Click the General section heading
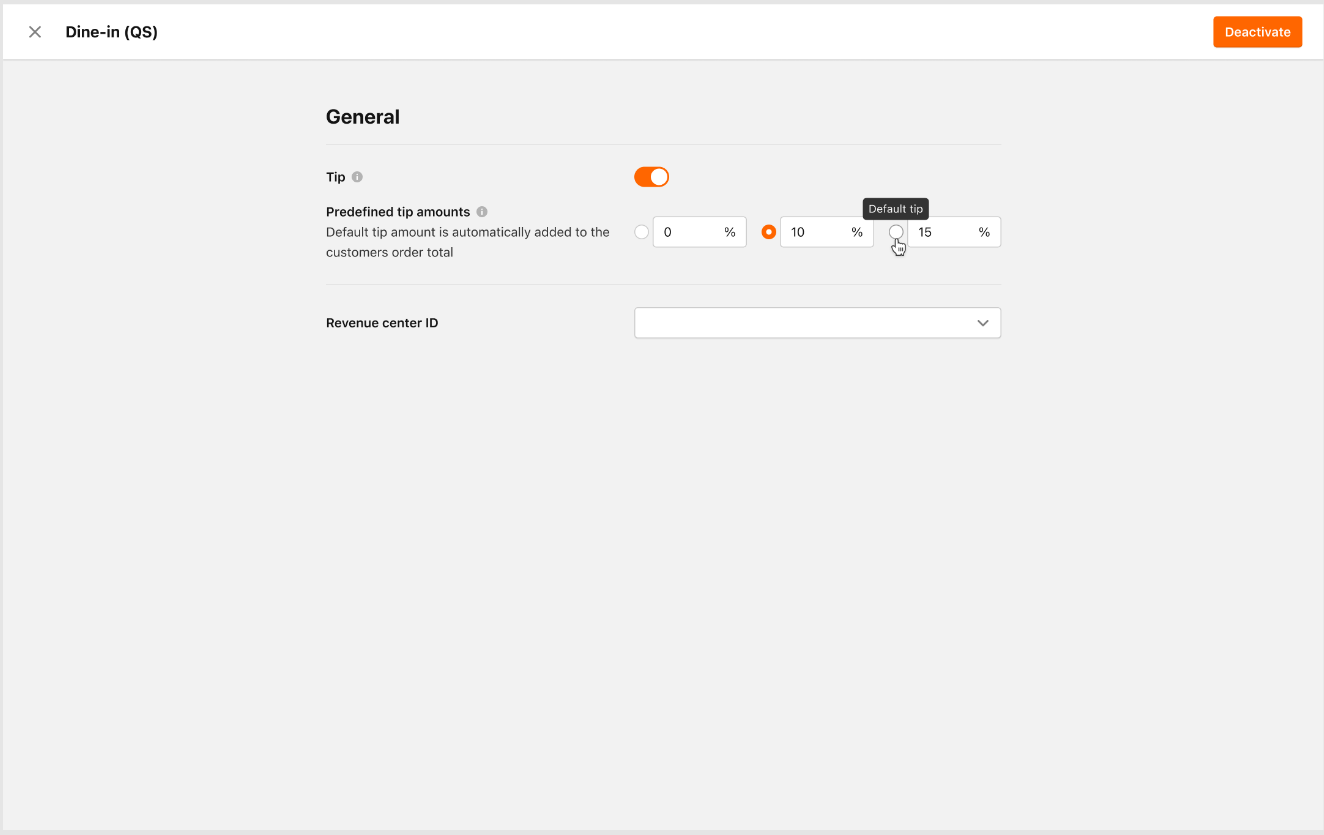 tap(363, 117)
